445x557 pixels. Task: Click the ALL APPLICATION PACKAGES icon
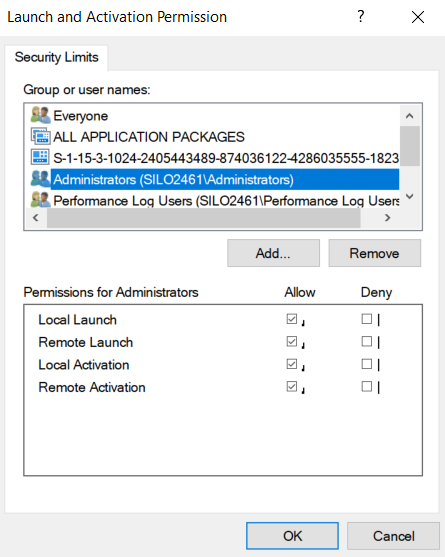click(40, 136)
